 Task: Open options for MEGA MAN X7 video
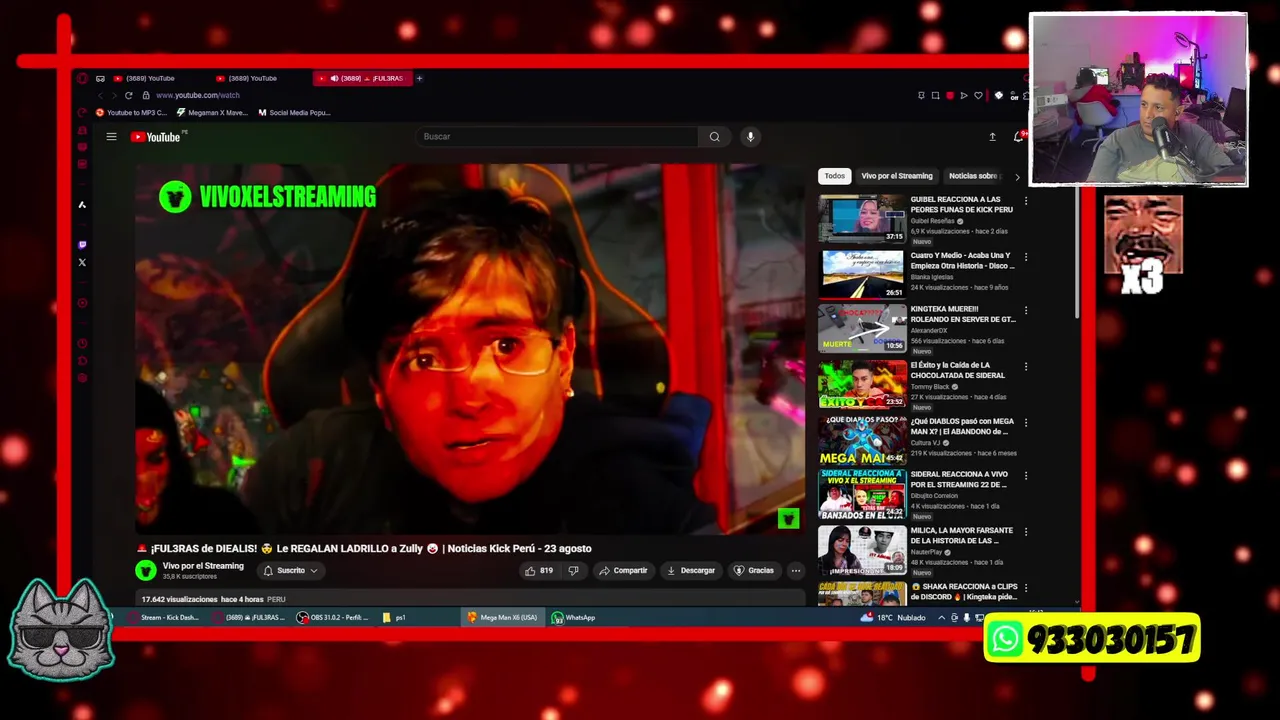point(1025,423)
